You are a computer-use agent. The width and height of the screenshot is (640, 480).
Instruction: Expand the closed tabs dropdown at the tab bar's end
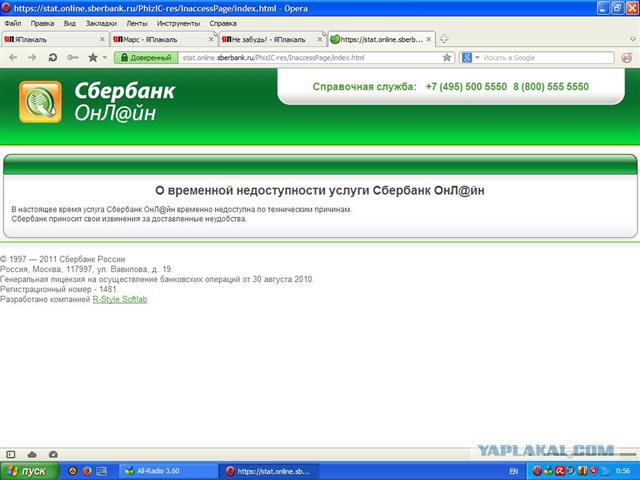pyautogui.click(x=633, y=39)
